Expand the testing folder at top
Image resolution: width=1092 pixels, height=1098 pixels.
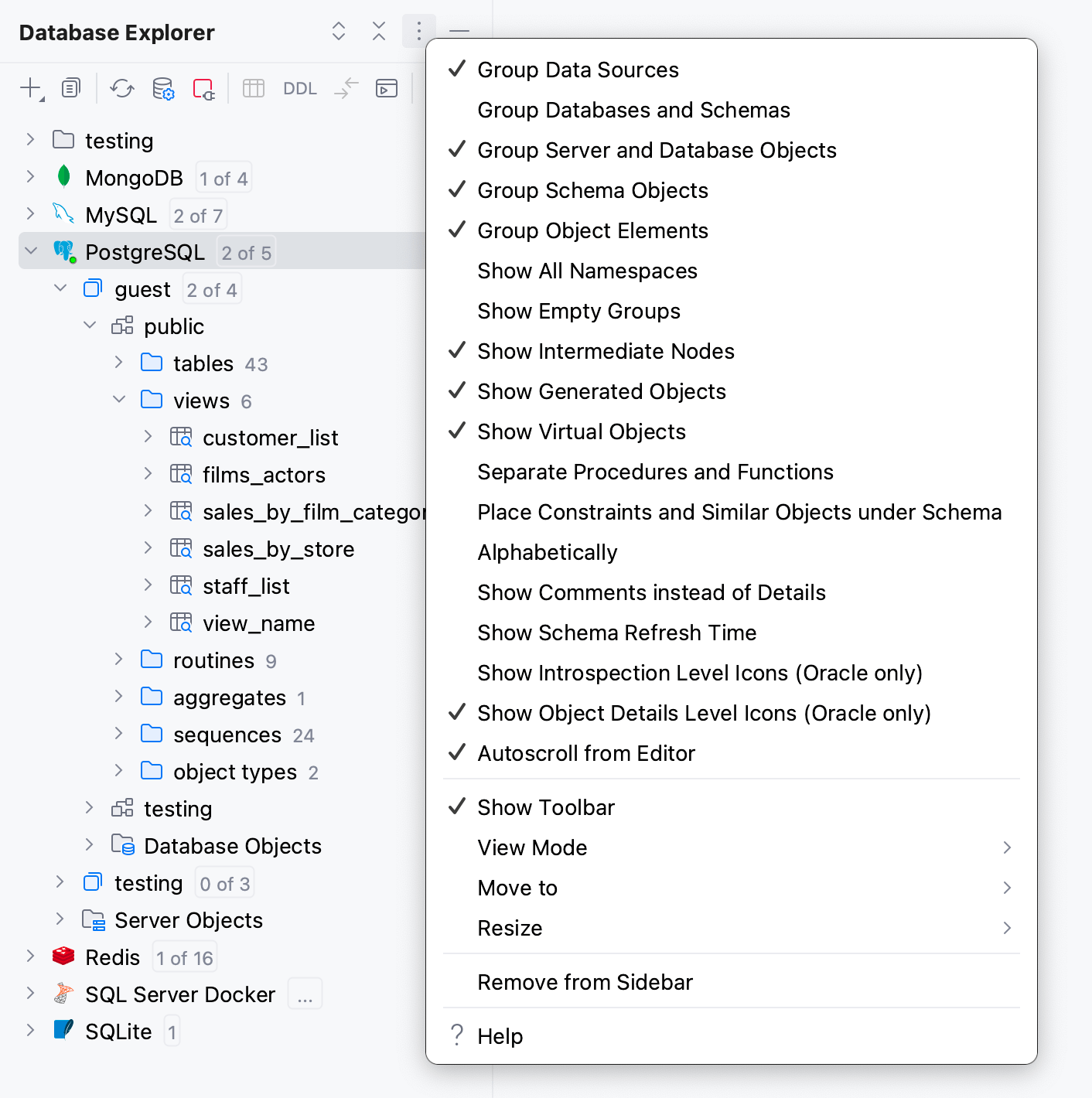30,139
